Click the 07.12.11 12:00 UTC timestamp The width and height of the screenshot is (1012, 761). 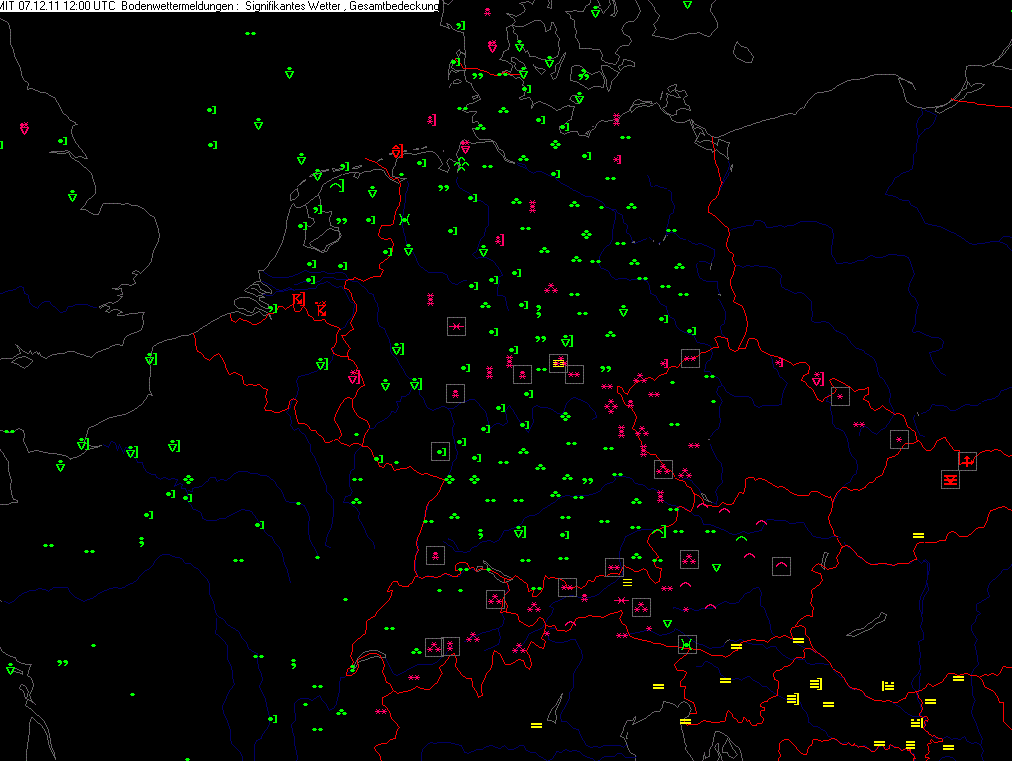click(66, 6)
